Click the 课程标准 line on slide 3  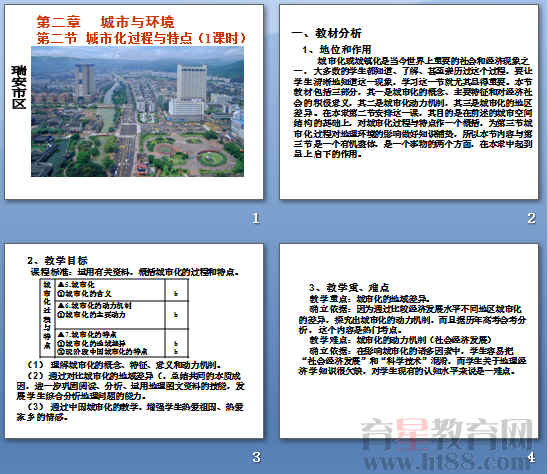point(135,272)
